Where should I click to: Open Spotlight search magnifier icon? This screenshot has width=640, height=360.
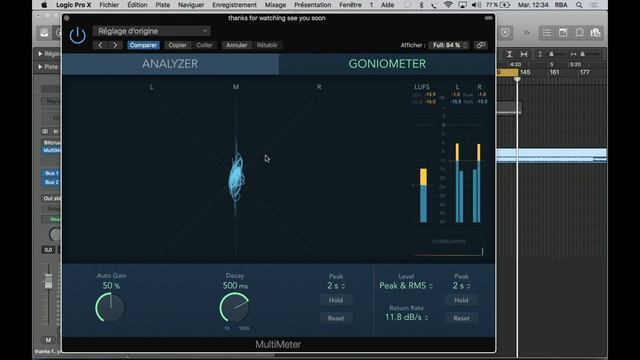click(579, 5)
